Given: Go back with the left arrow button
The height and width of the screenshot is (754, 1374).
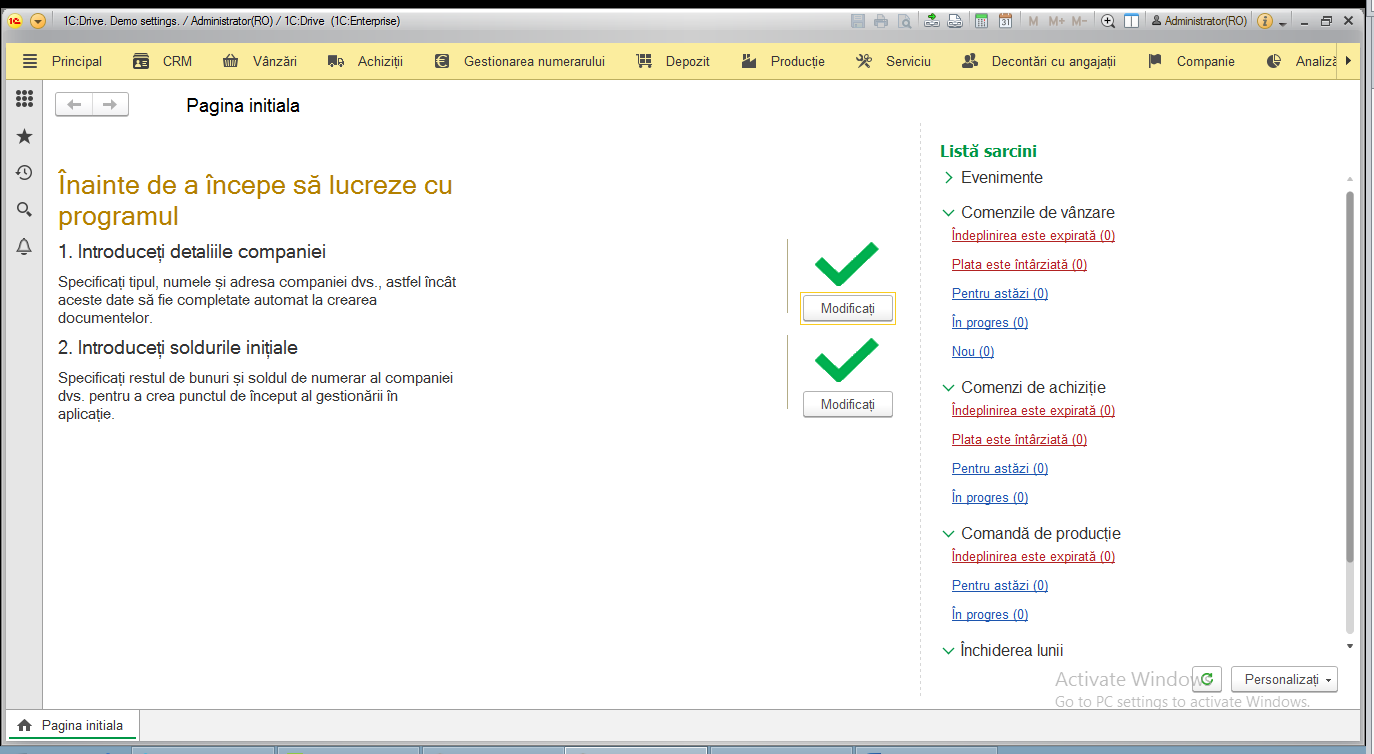Looking at the screenshot, I should pyautogui.click(x=74, y=104).
